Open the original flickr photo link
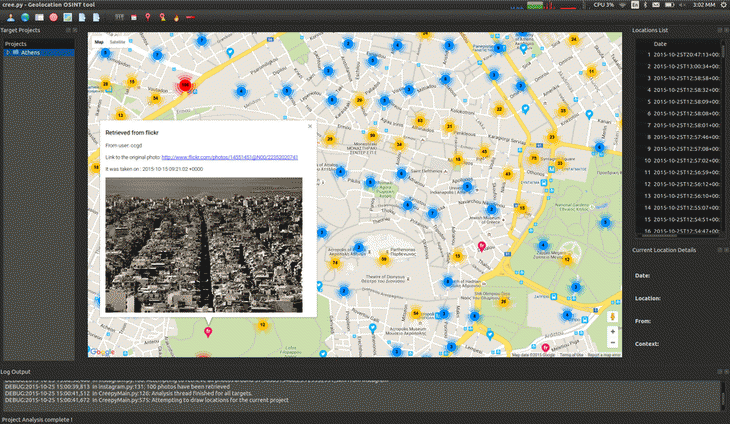 tap(229, 157)
